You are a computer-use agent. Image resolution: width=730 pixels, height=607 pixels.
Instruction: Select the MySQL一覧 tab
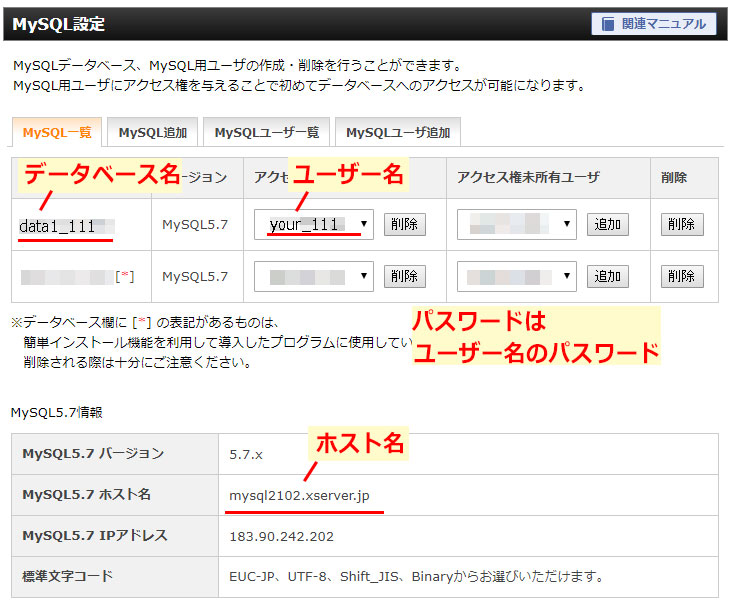click(x=57, y=132)
